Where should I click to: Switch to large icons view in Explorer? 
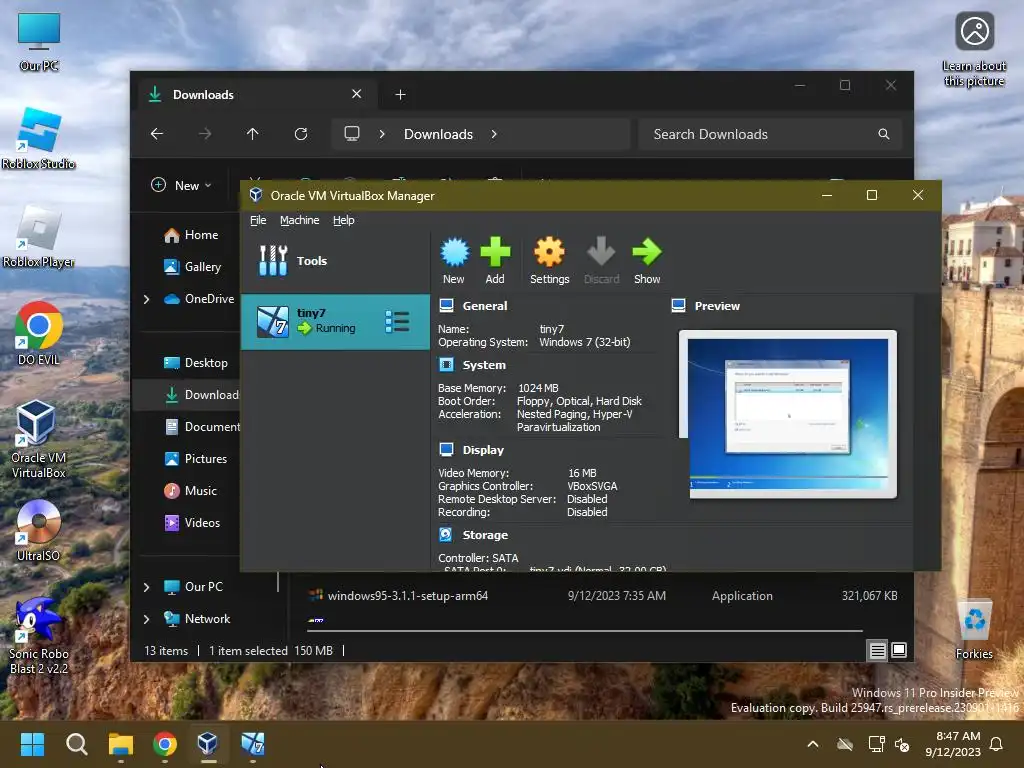[x=899, y=650]
